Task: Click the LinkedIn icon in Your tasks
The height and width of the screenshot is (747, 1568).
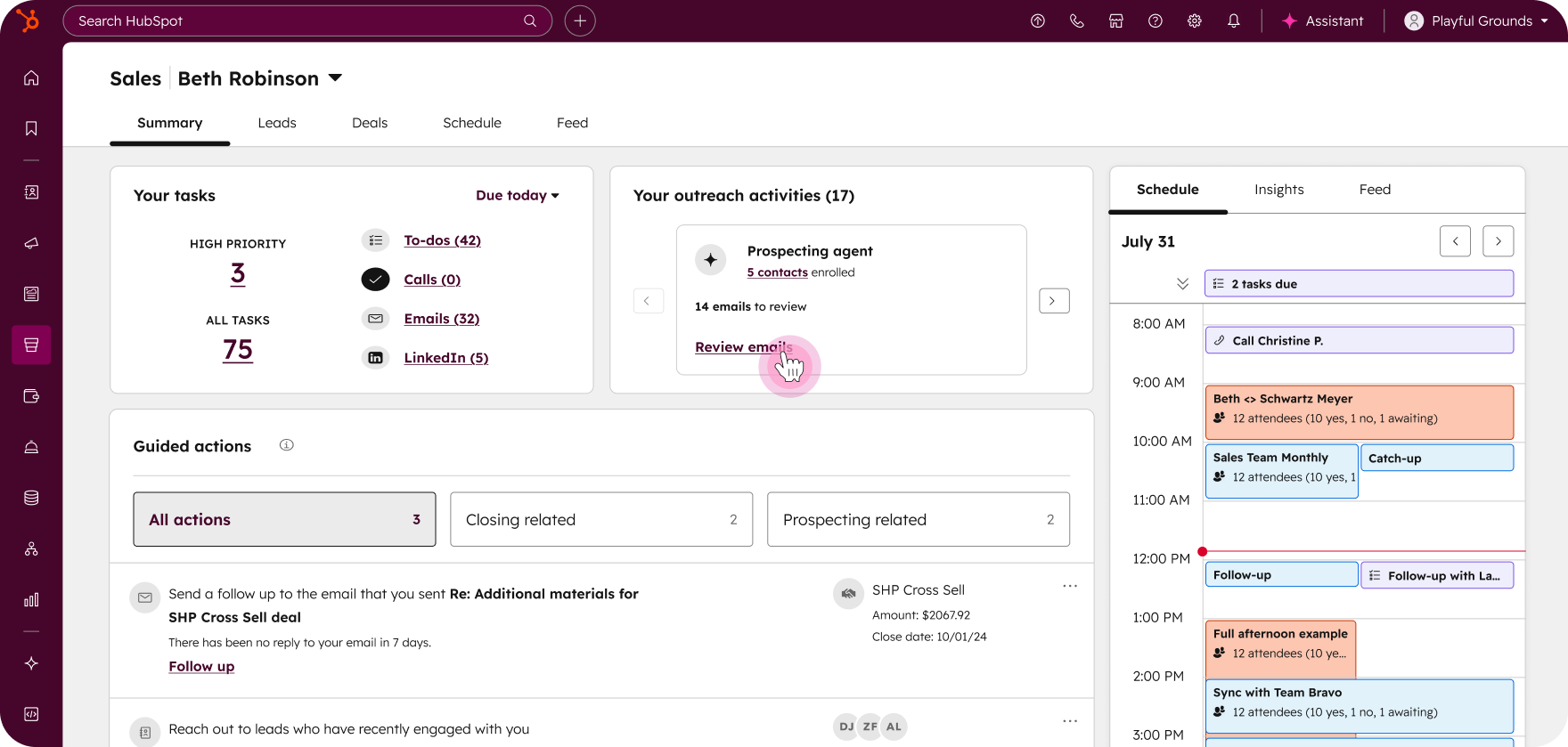Action: [375, 358]
